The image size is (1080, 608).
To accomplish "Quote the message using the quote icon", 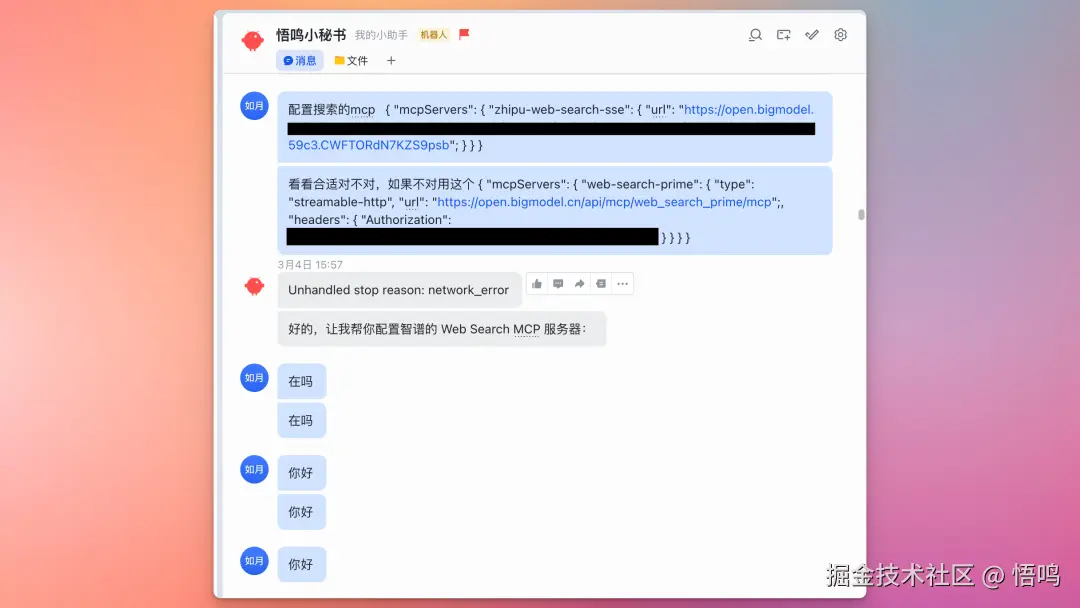I will (601, 283).
